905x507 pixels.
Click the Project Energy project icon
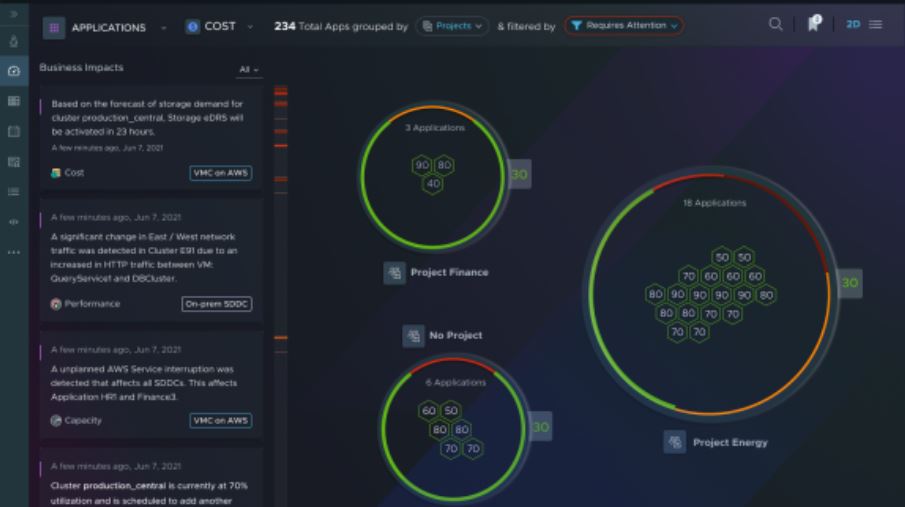coord(674,442)
